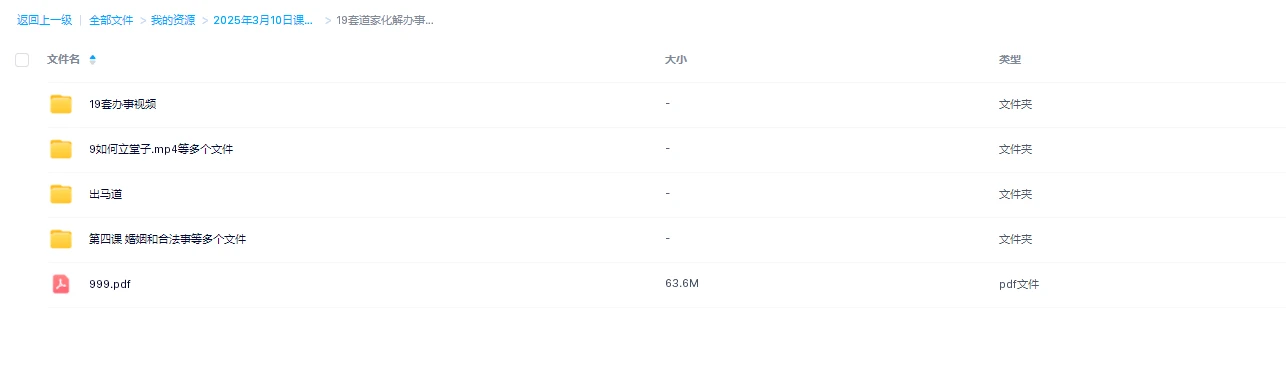Open the 出马道 folder name
The width and height of the screenshot is (1286, 391).
click(x=105, y=194)
